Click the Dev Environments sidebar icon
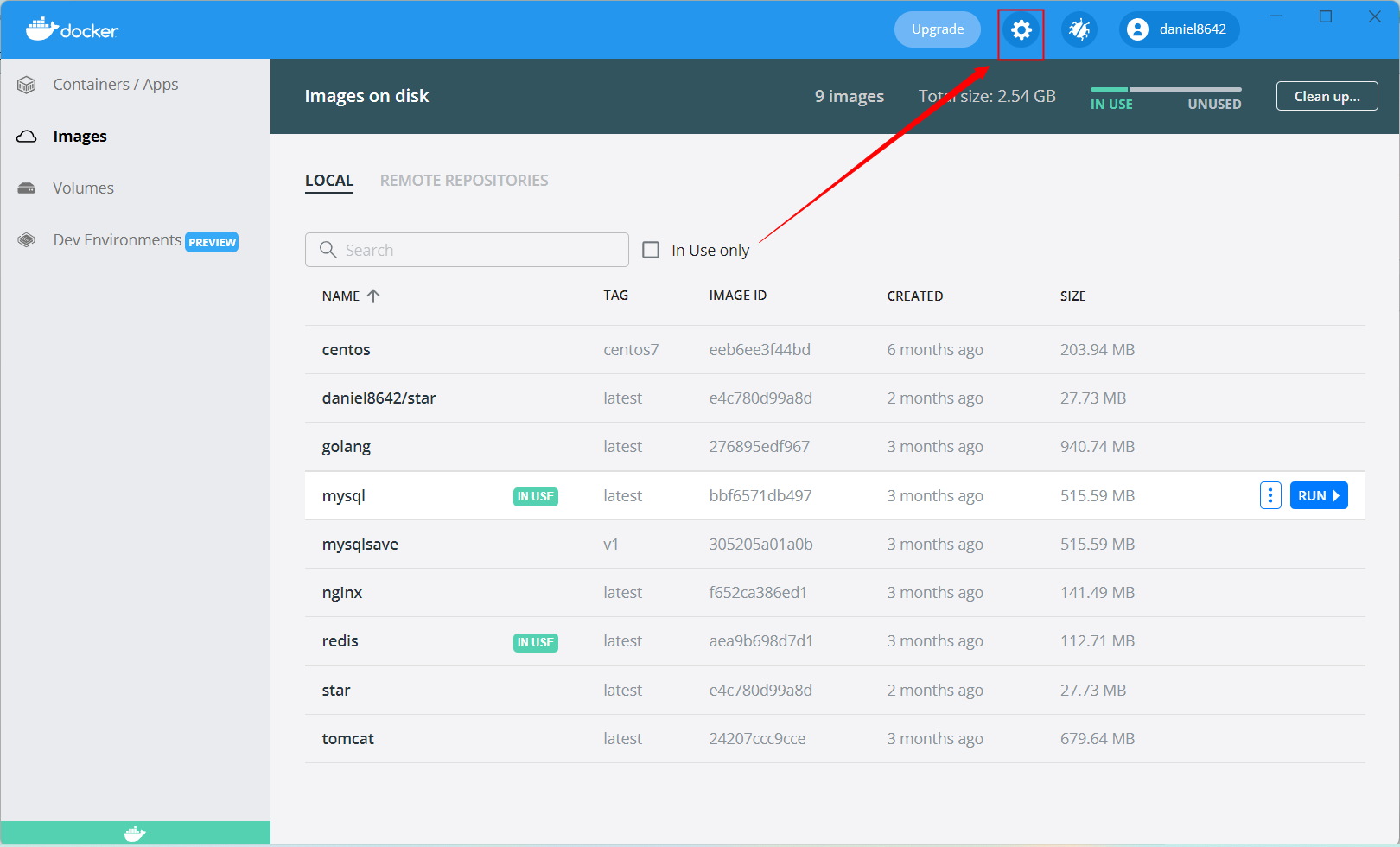Viewport: 1400px width, 847px height. 27,240
